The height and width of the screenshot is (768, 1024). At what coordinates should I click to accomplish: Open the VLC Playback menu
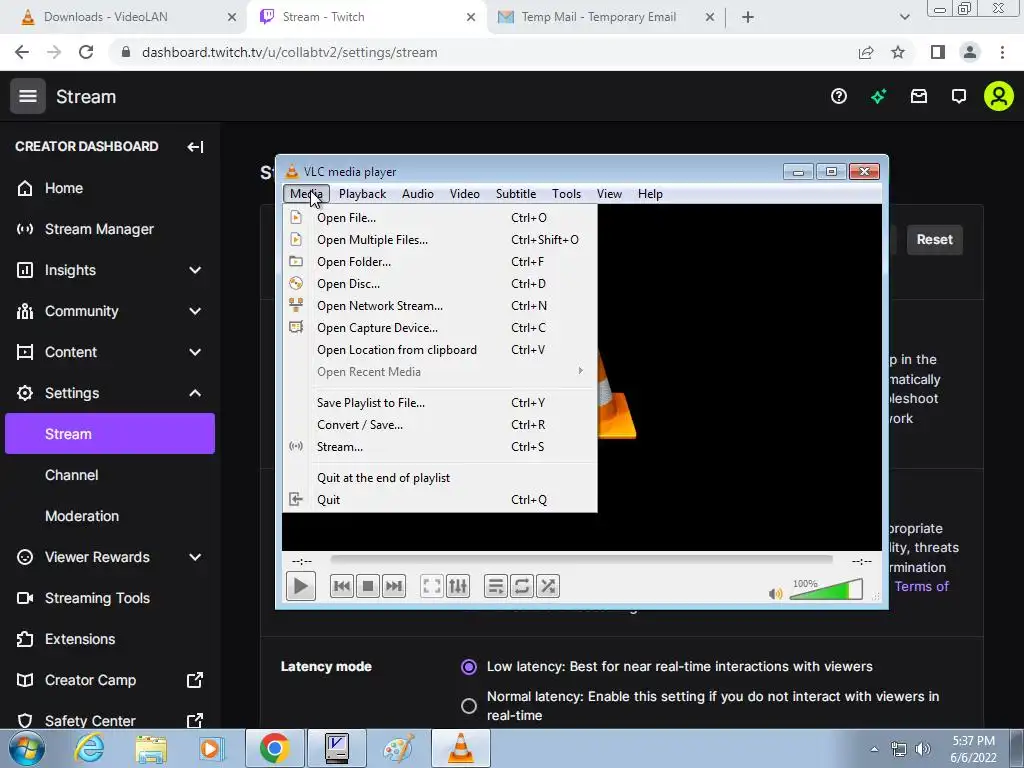362,194
